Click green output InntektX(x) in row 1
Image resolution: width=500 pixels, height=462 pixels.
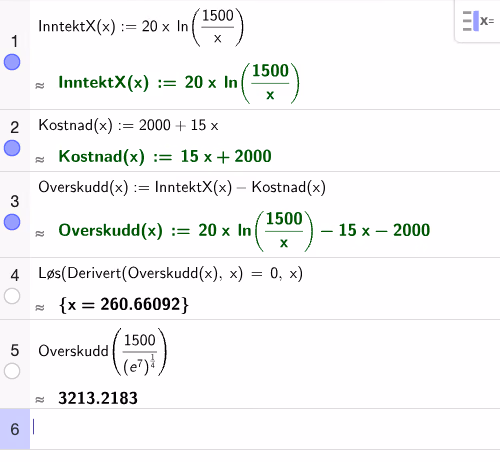tap(179, 82)
